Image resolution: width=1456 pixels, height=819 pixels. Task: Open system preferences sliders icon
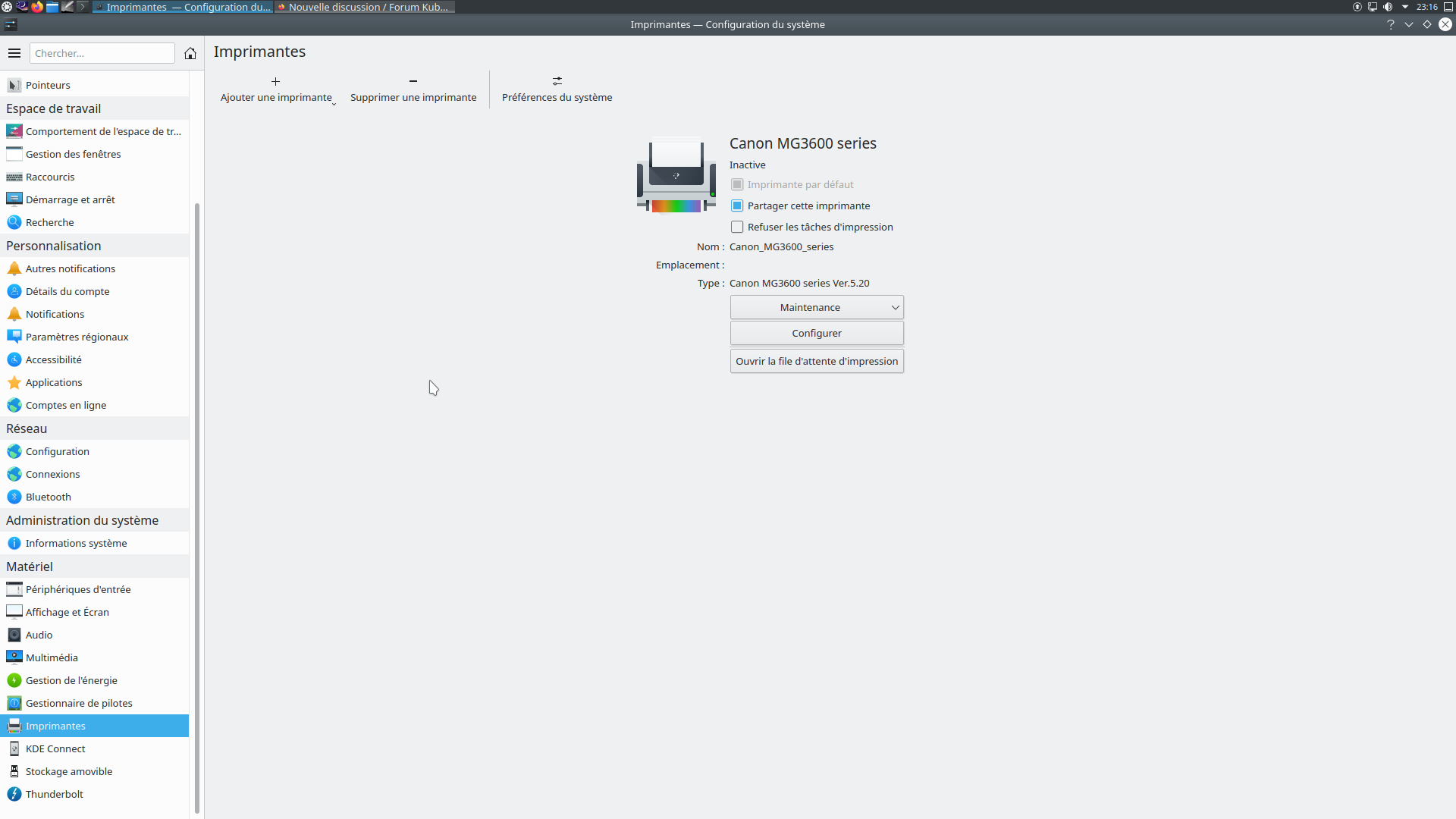(557, 81)
